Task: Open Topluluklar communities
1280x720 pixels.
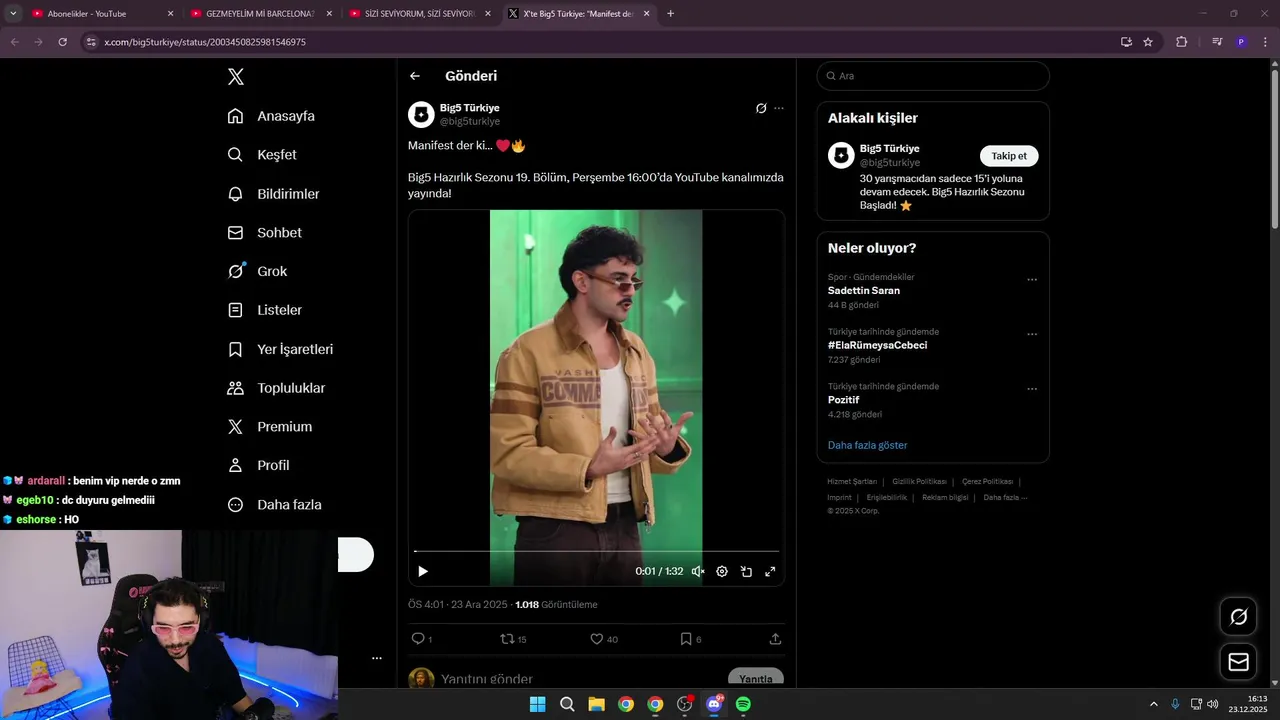Action: [x=276, y=388]
